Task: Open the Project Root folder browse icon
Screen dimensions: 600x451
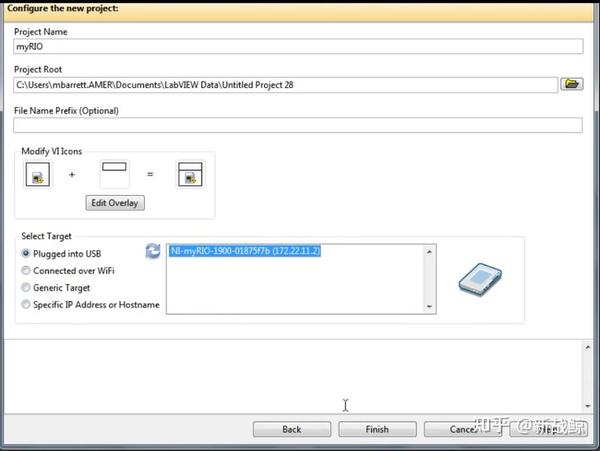Action: 572,84
